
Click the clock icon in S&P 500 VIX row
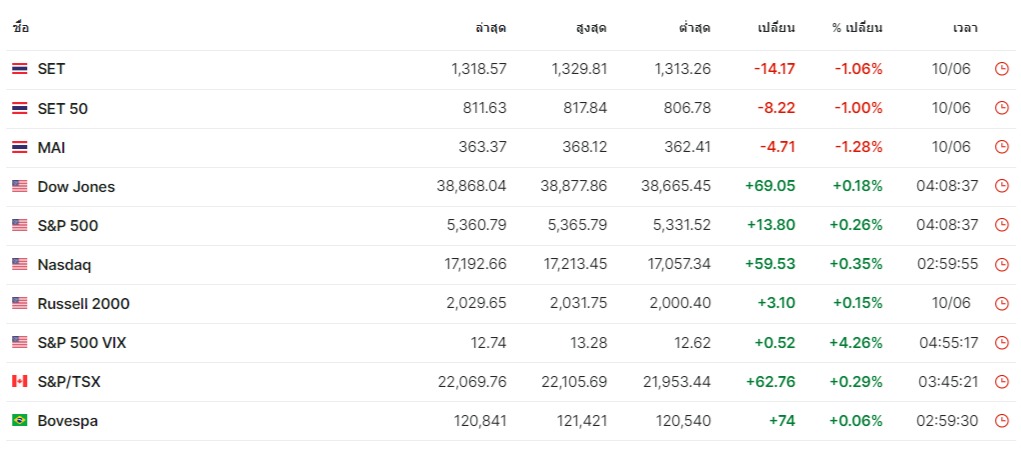[1001, 343]
